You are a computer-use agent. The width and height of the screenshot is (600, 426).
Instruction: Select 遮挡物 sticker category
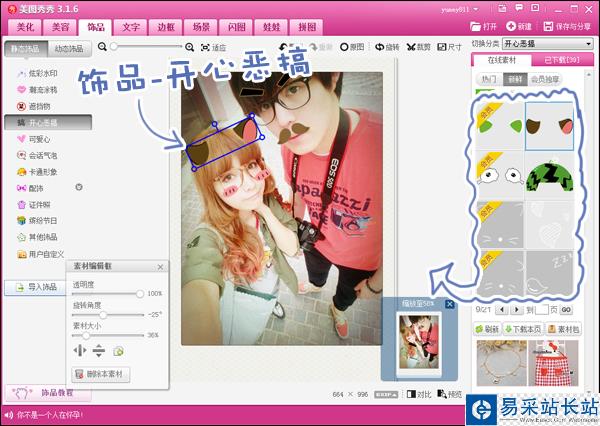coord(33,106)
